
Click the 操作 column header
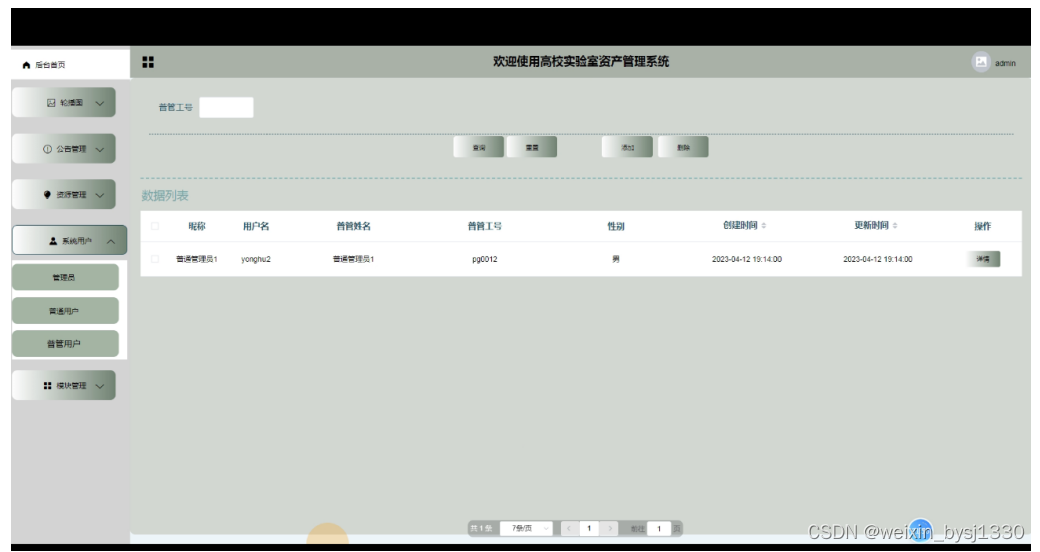tap(983, 226)
